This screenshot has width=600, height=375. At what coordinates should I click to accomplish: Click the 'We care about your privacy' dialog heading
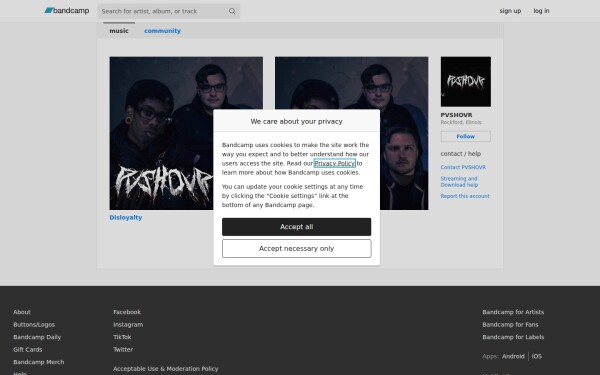[297, 121]
